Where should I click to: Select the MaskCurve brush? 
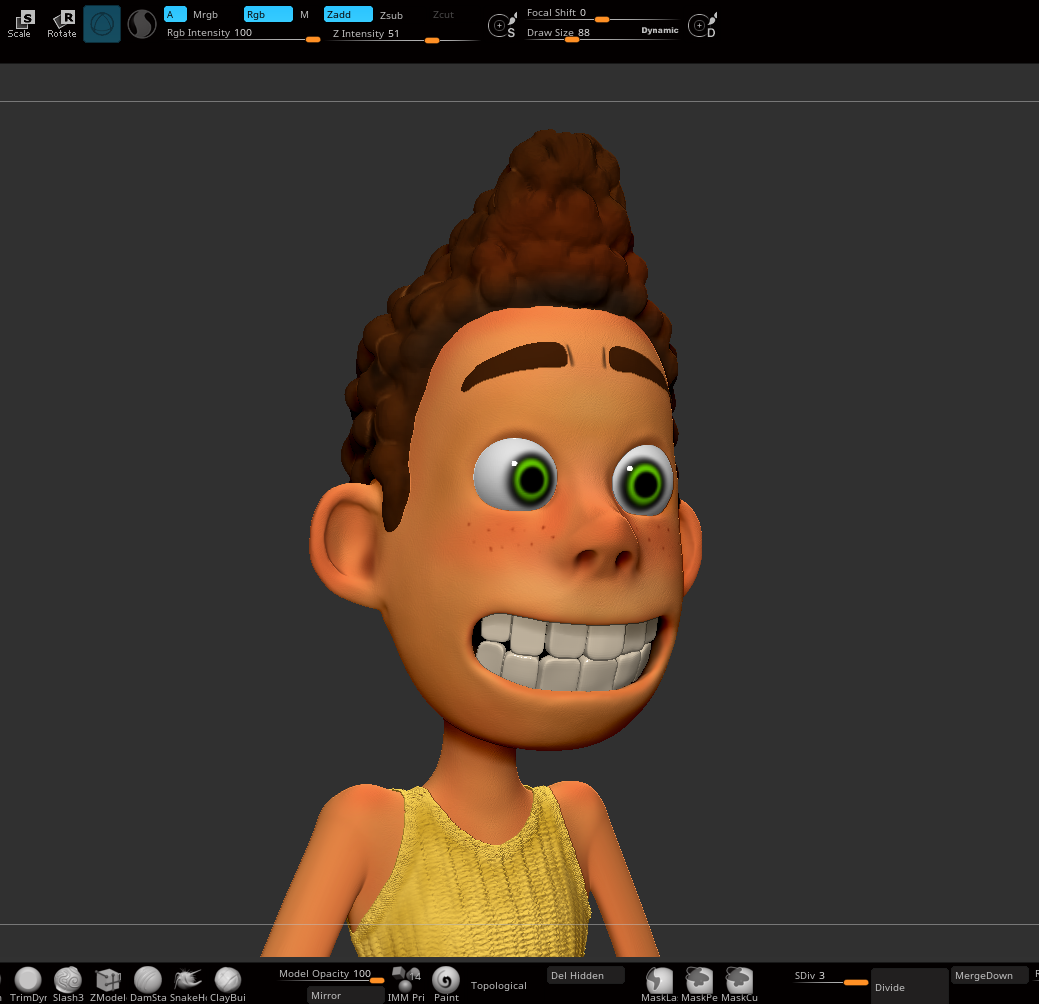[739, 984]
